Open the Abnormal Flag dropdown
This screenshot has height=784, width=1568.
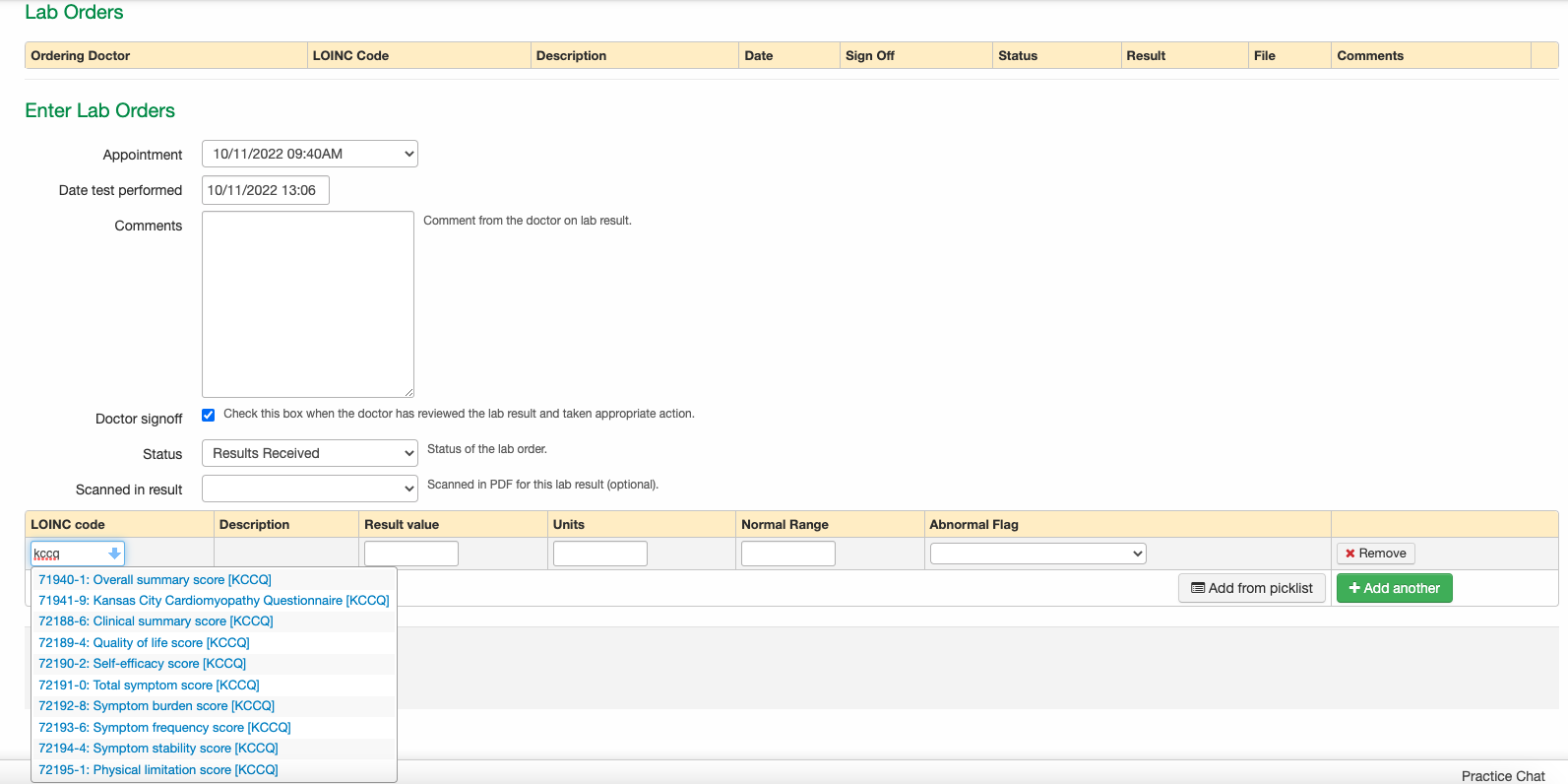1038,554
